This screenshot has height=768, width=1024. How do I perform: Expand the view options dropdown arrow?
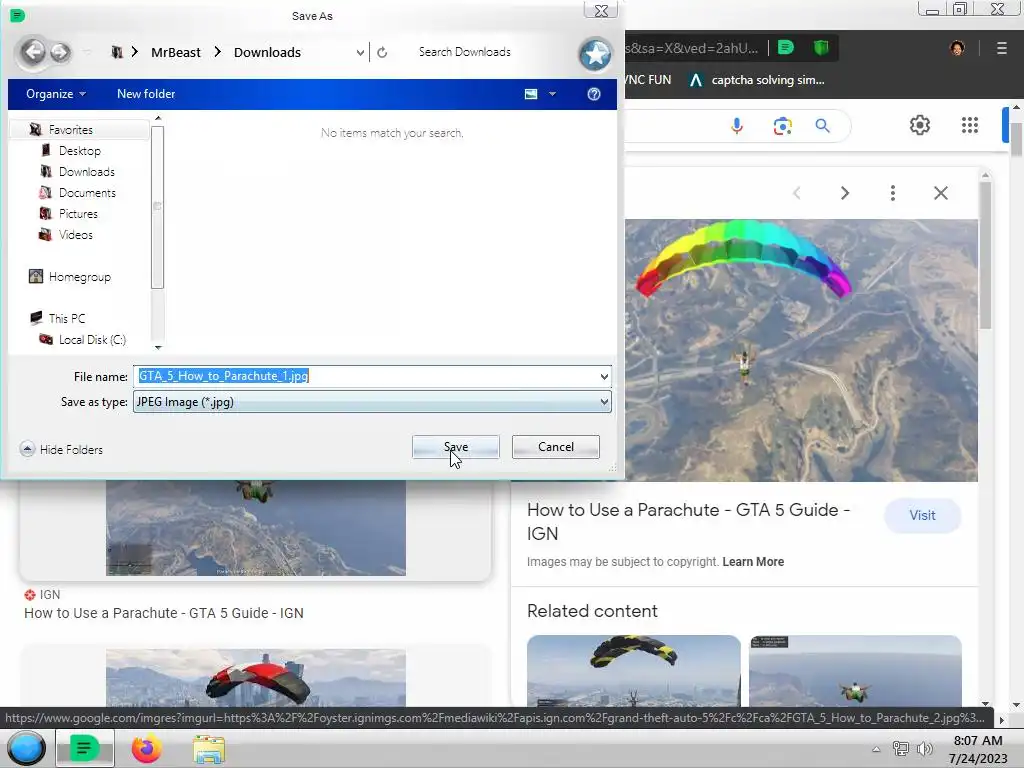point(552,94)
